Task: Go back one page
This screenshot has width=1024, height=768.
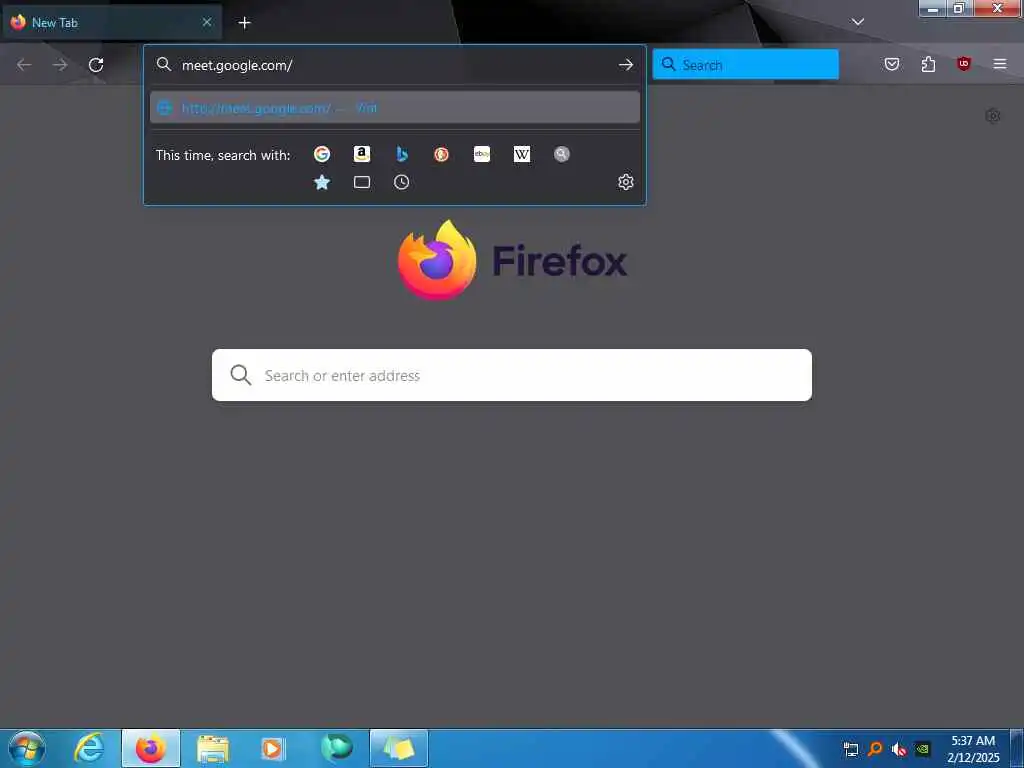Action: click(24, 65)
